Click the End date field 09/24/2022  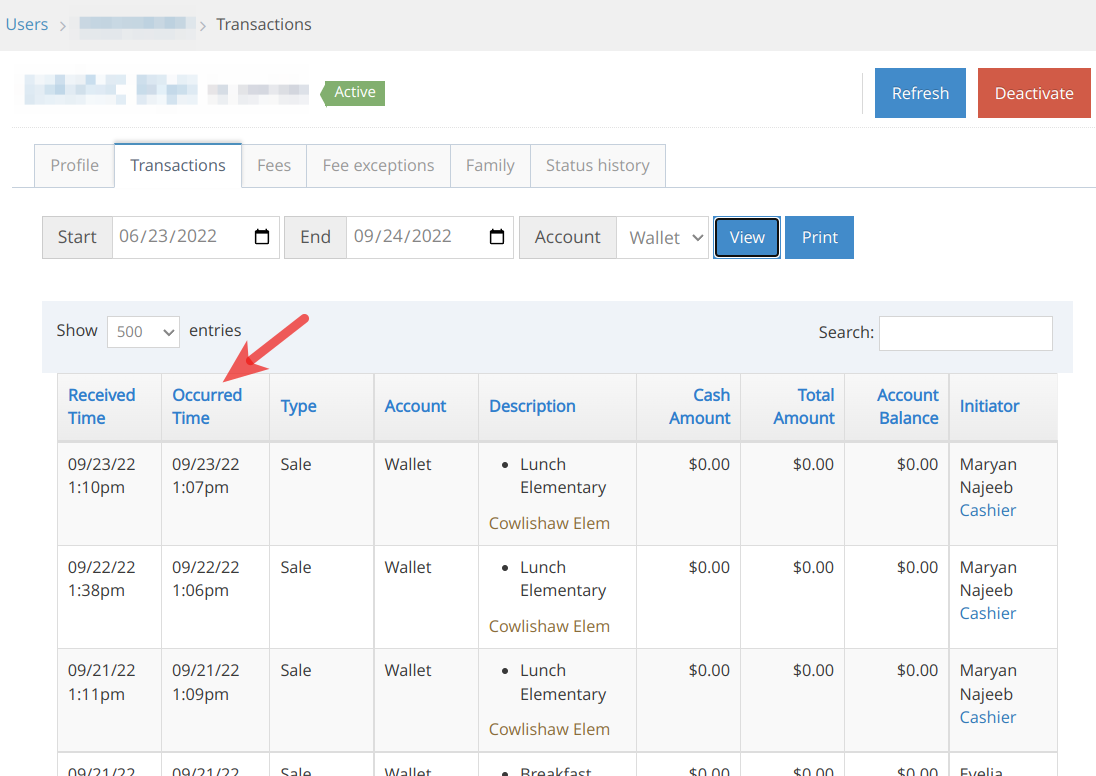coord(430,238)
